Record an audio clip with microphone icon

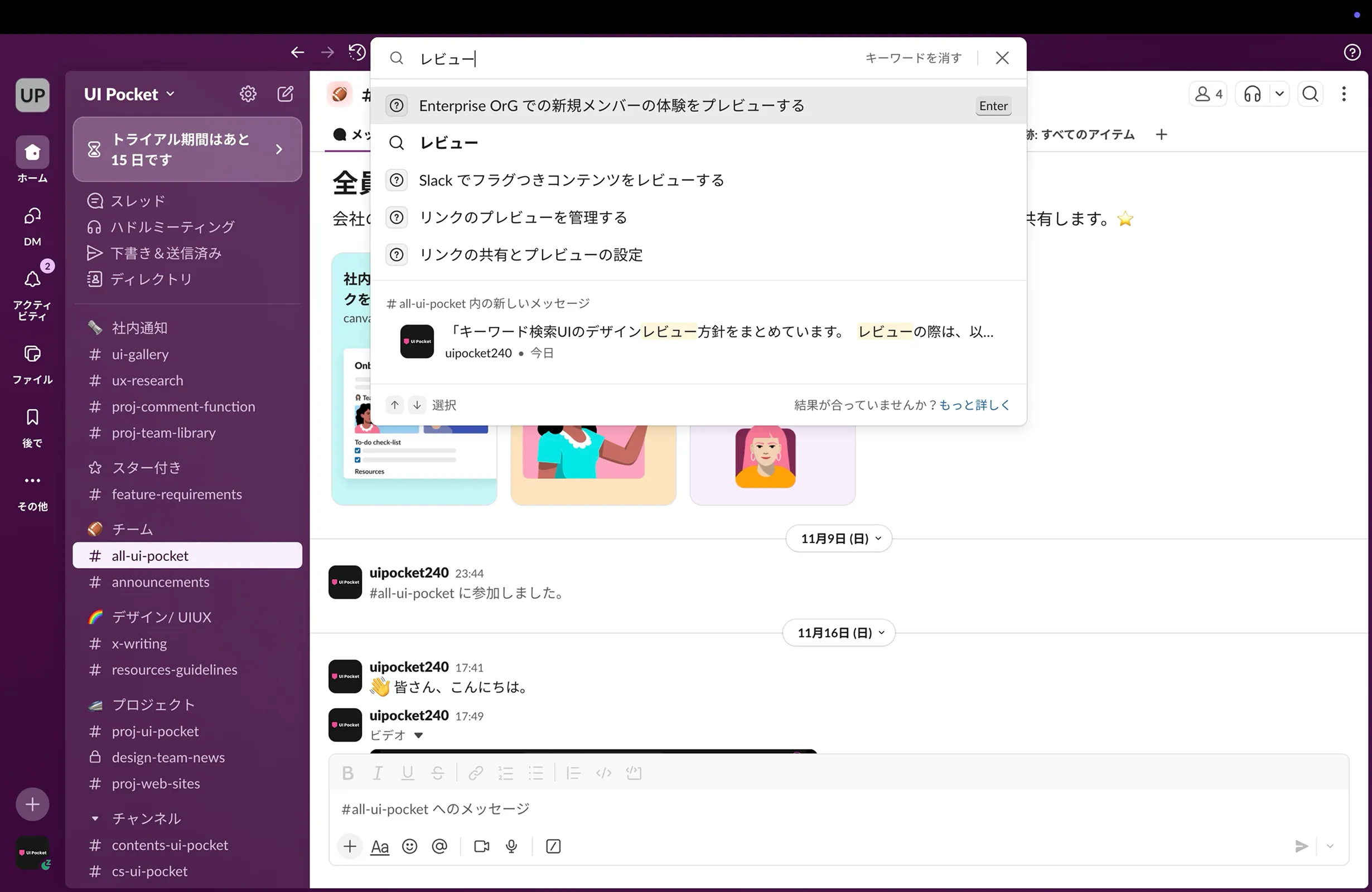click(x=511, y=846)
